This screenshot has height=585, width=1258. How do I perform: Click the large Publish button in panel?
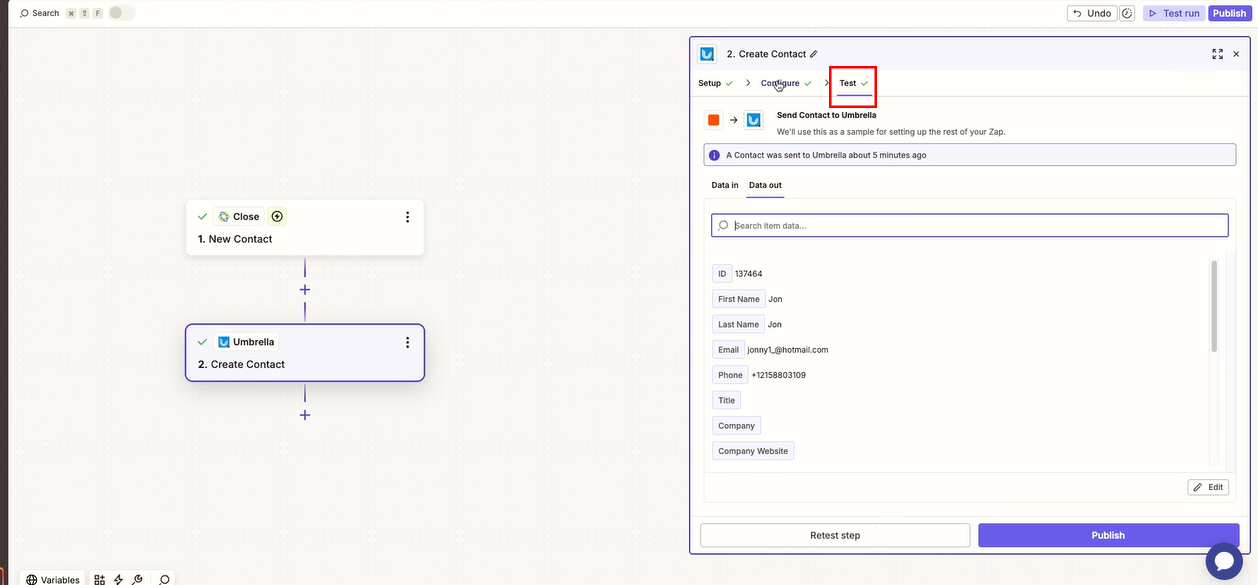point(1108,535)
